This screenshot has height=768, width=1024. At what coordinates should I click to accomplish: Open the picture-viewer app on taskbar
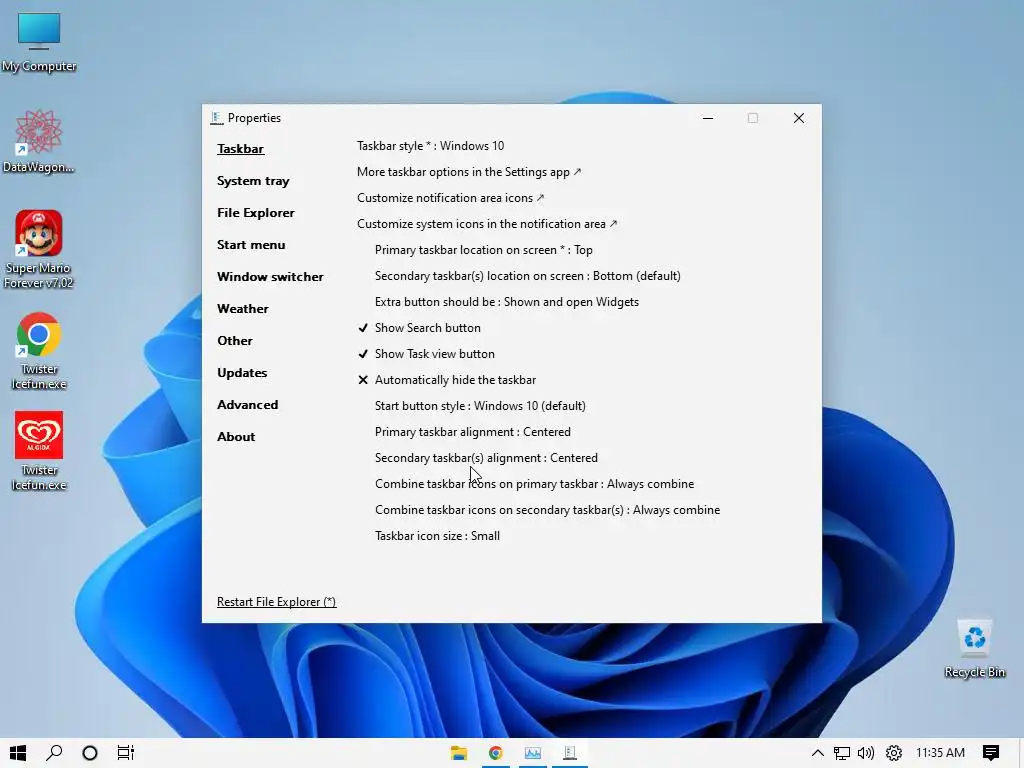tap(532, 753)
